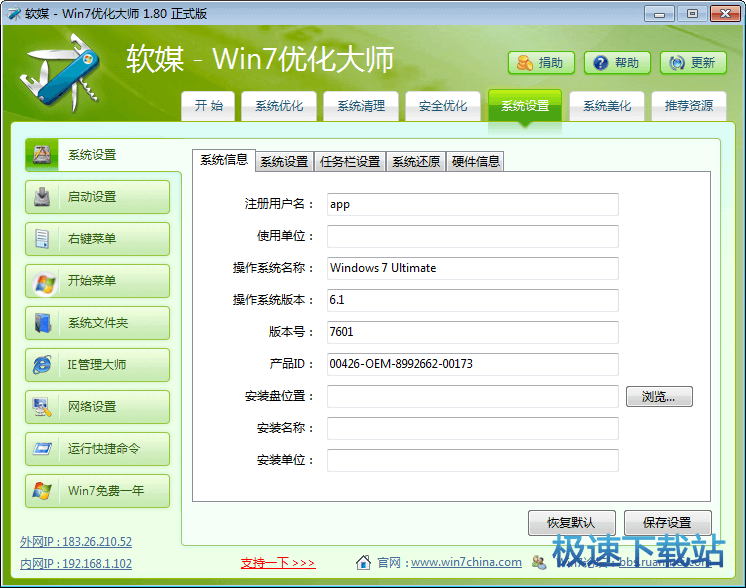Open the 任务栏设置 sub-tab
The image size is (746, 588).
pos(350,162)
